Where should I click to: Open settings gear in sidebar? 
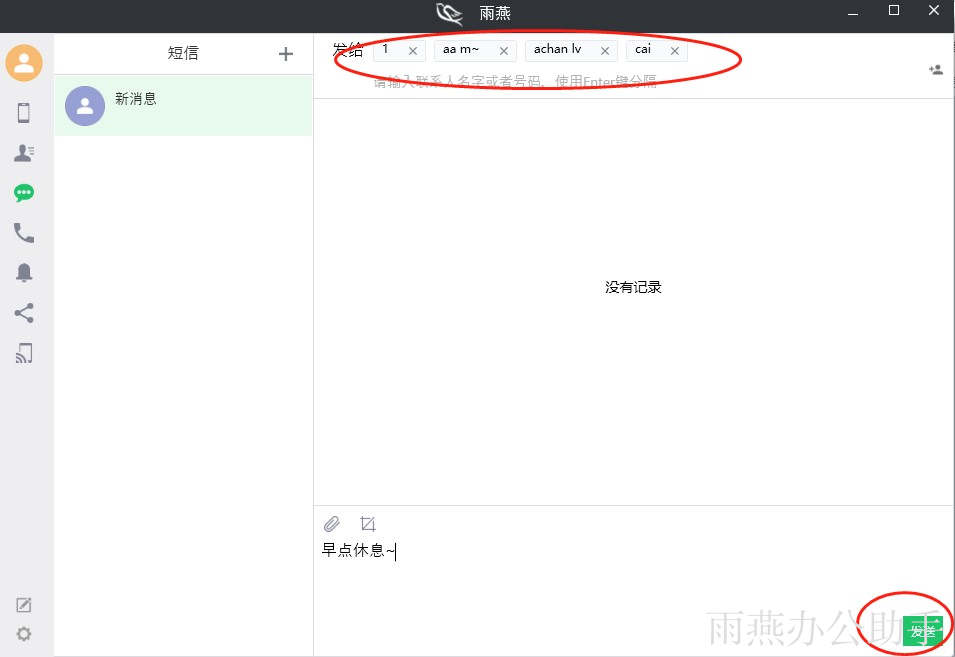24,634
